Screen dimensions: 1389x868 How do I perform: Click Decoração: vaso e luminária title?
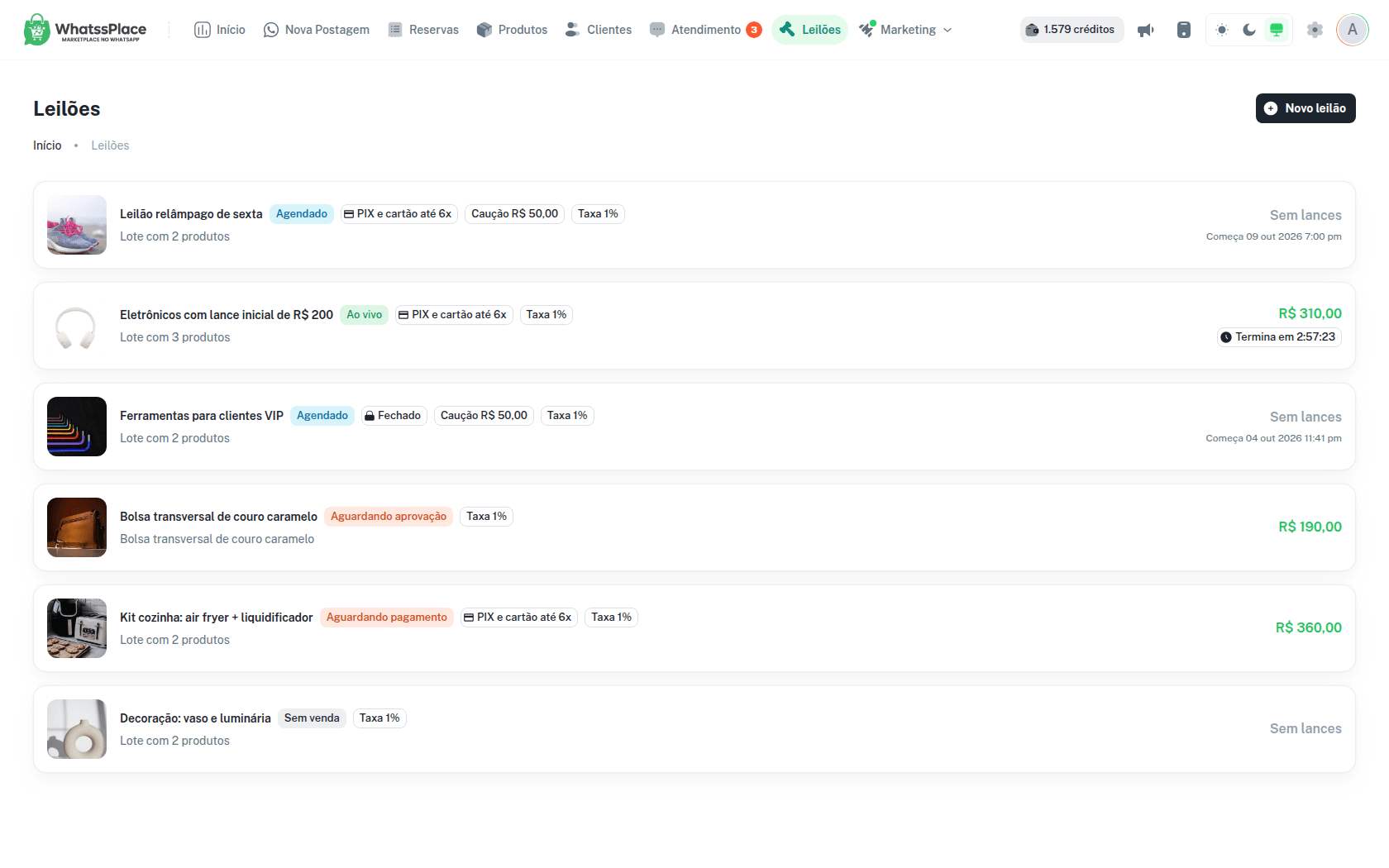point(195,718)
